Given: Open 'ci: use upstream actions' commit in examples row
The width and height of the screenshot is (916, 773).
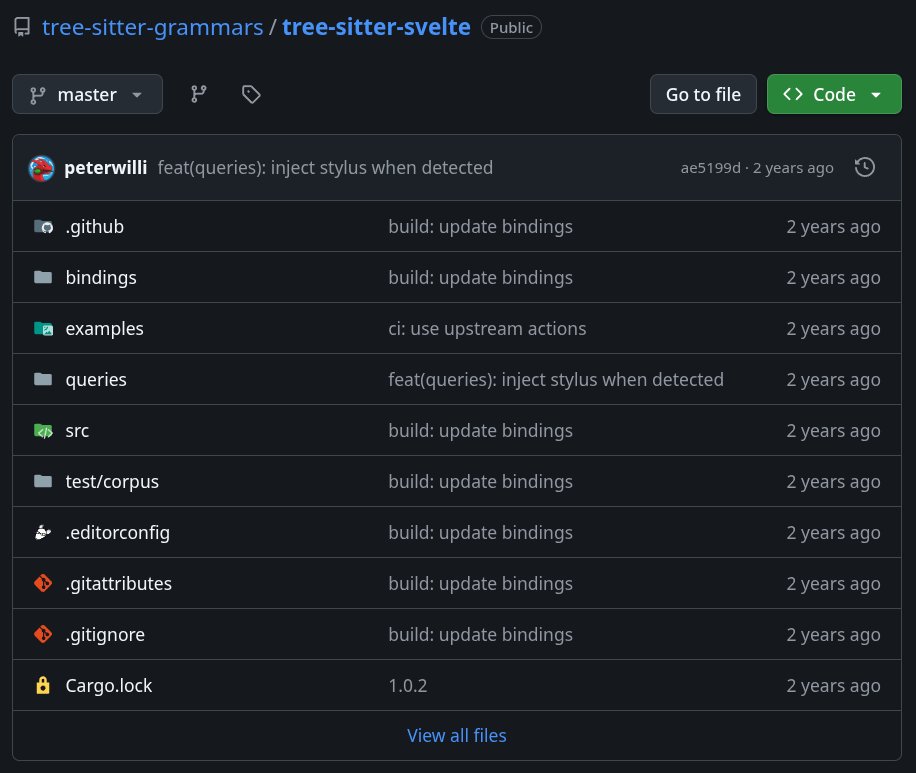Looking at the screenshot, I should [487, 329].
